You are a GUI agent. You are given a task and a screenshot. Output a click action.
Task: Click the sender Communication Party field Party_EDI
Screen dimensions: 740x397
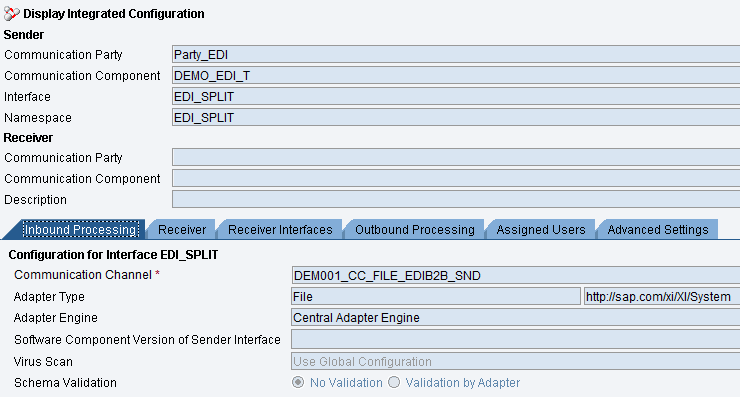pos(456,55)
